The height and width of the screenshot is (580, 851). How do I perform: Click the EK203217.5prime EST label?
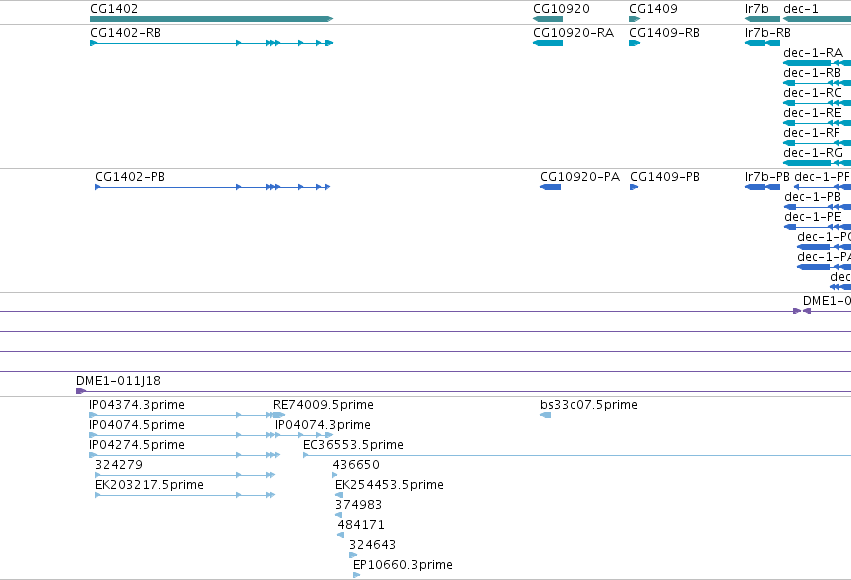click(149, 485)
